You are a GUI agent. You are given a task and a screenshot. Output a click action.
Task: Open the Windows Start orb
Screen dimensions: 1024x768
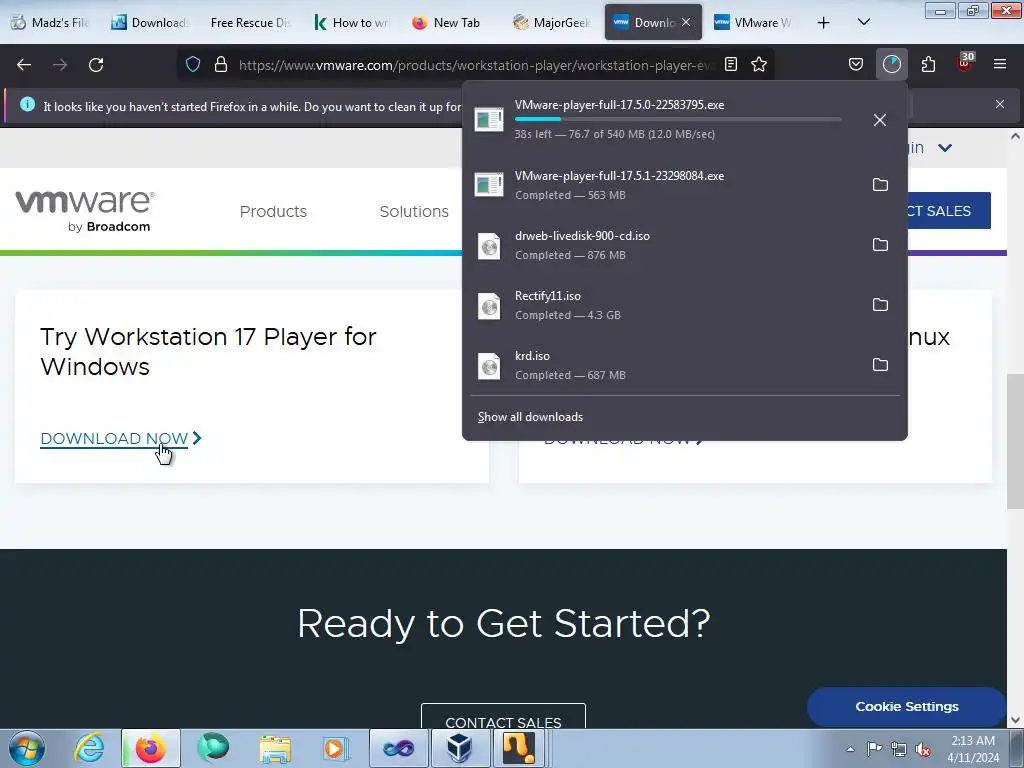27,748
